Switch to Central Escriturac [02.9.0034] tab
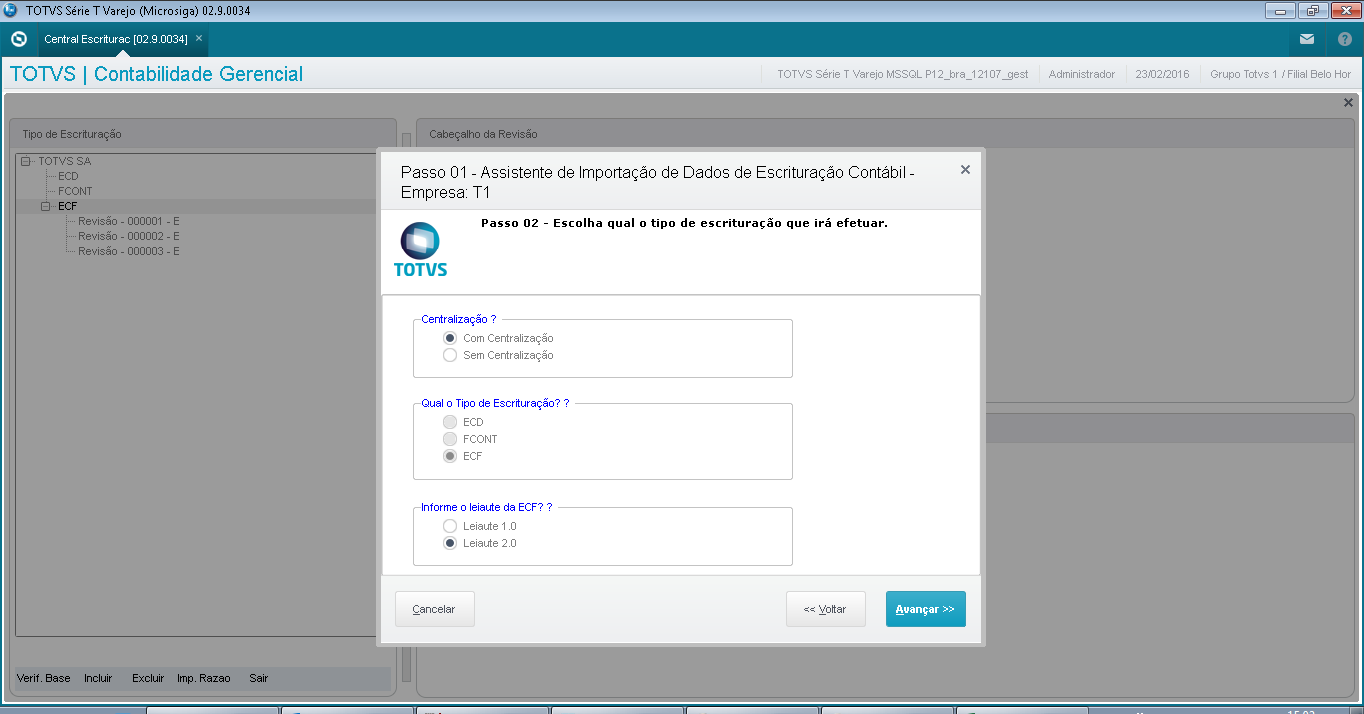This screenshot has height=714, width=1364. click(x=116, y=38)
